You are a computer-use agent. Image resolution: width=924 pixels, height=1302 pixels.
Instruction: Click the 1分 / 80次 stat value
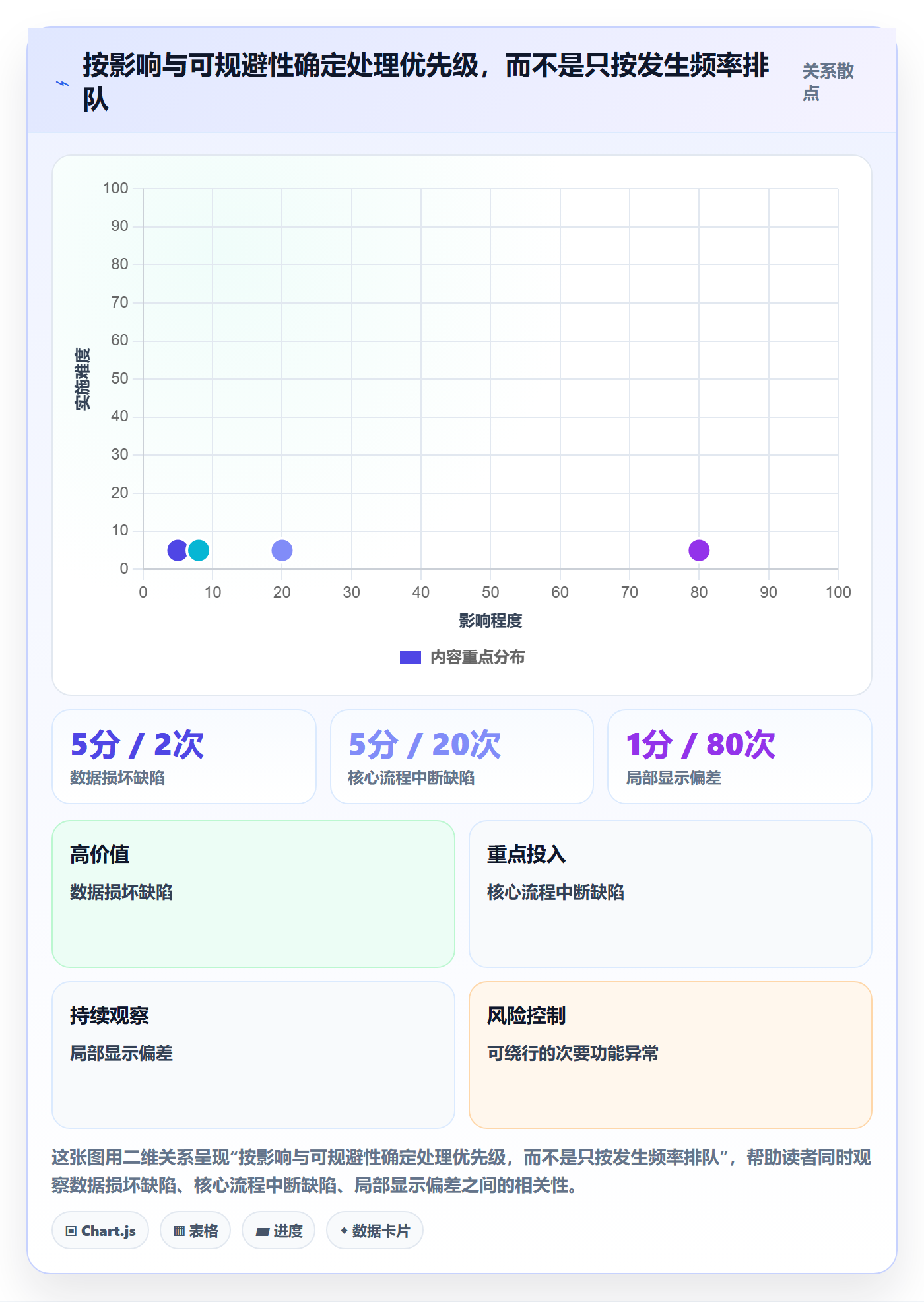[x=701, y=745]
